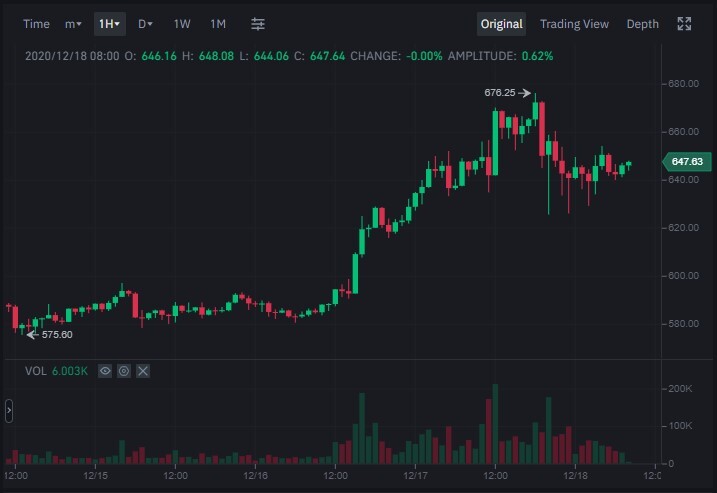Click the tallest volume bar near 12:00
The image size is (717, 493).
495,424
